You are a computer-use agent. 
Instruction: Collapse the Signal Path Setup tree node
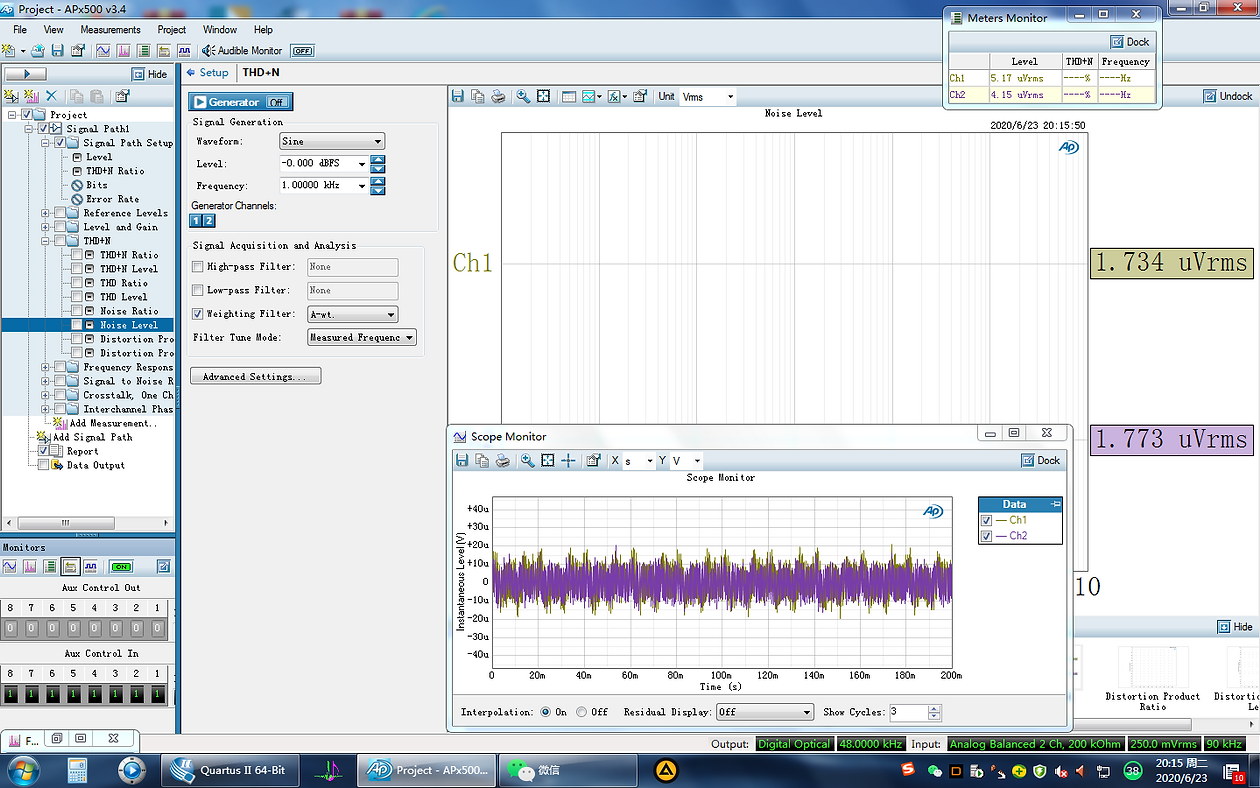(45, 143)
